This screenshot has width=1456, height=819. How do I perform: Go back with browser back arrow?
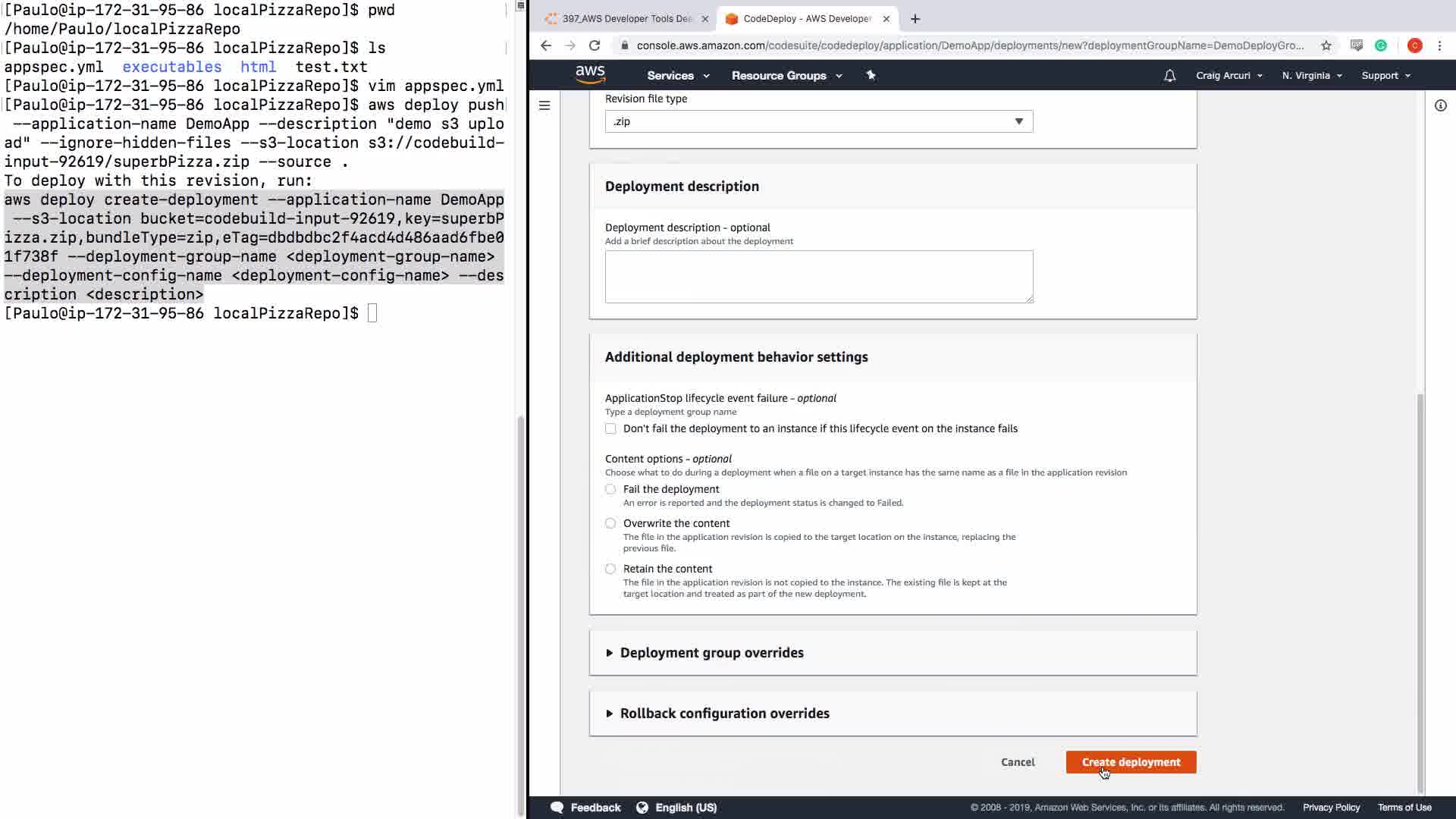546,45
